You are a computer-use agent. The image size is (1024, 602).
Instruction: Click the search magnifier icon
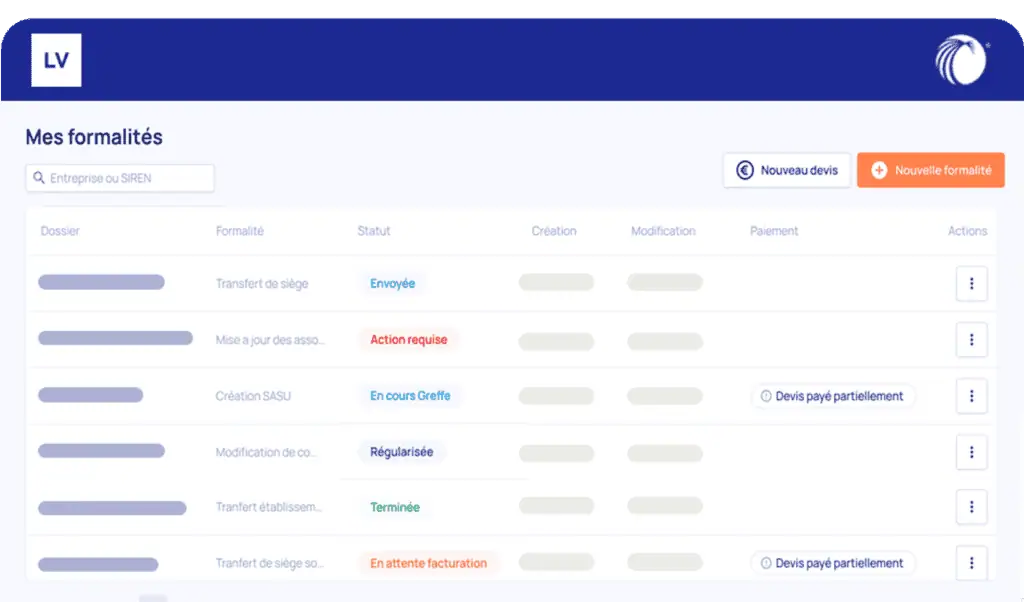click(x=39, y=178)
